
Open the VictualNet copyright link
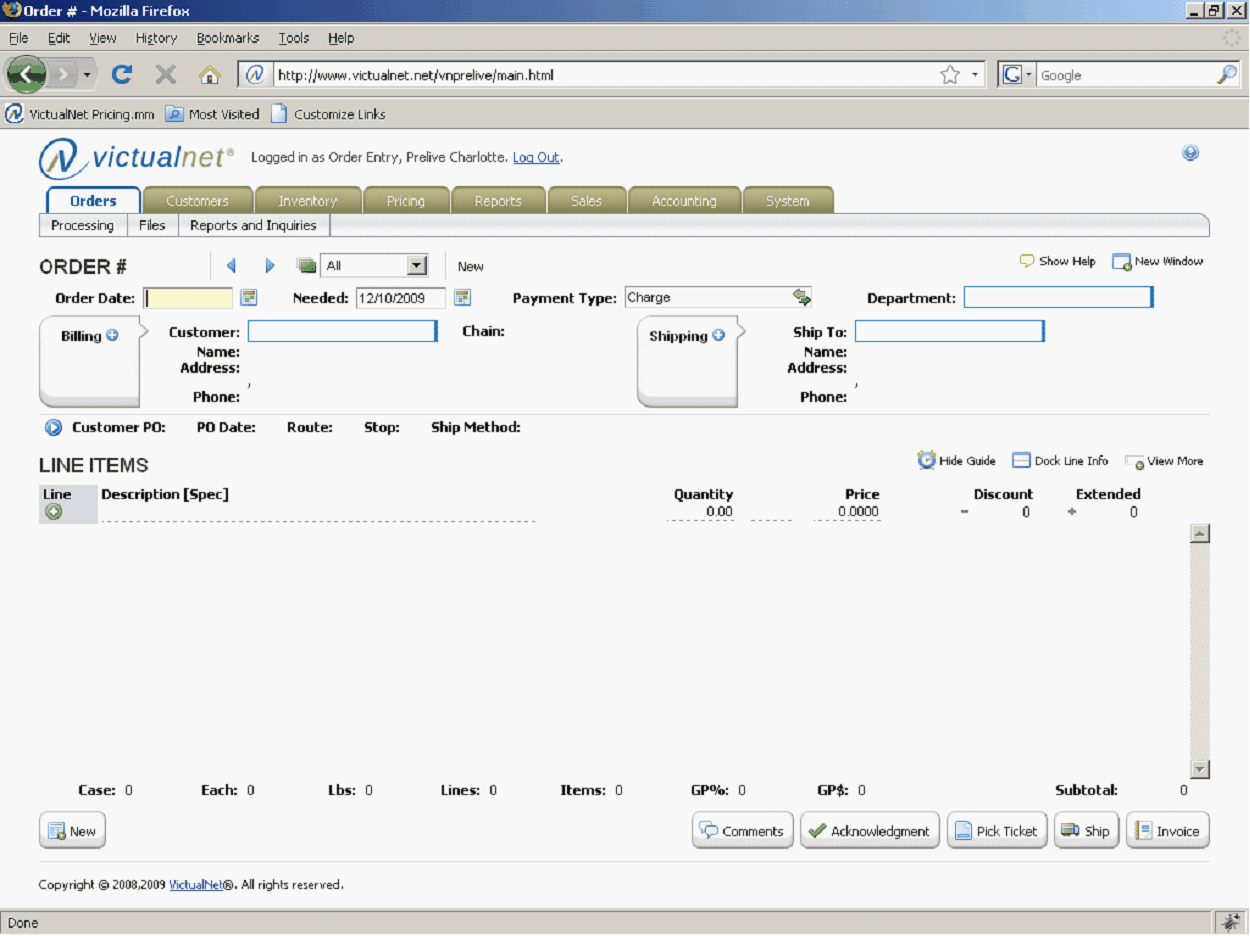[x=196, y=885]
